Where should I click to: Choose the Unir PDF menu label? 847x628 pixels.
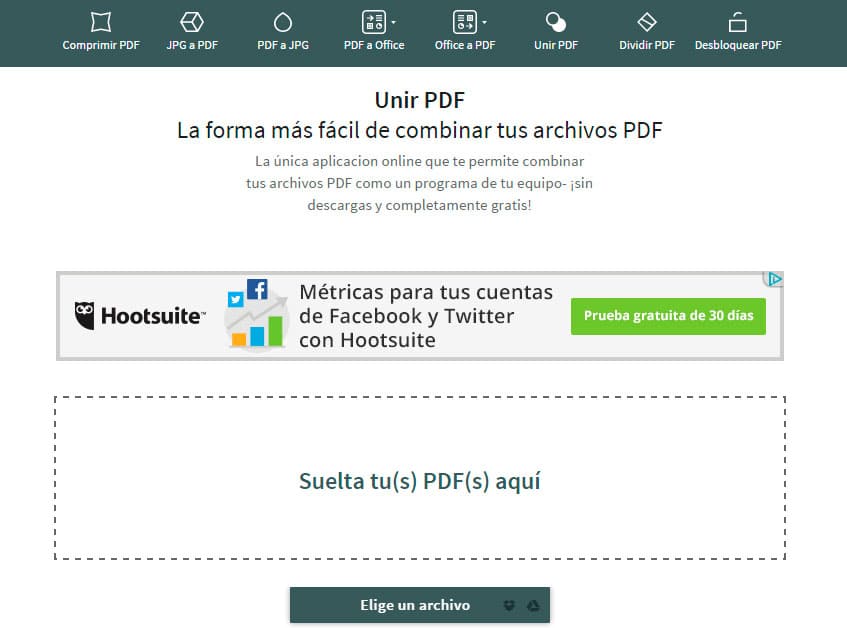[x=556, y=45]
